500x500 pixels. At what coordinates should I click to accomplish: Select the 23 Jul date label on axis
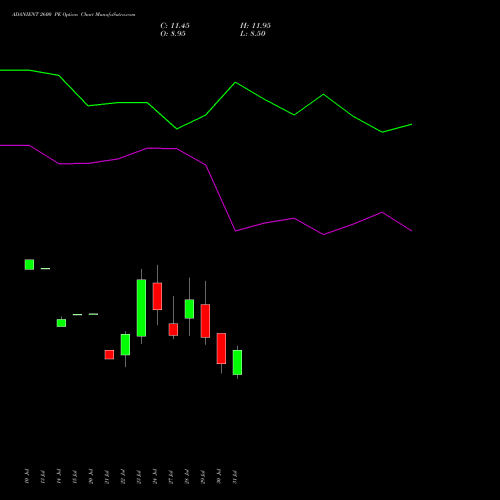tap(139, 476)
